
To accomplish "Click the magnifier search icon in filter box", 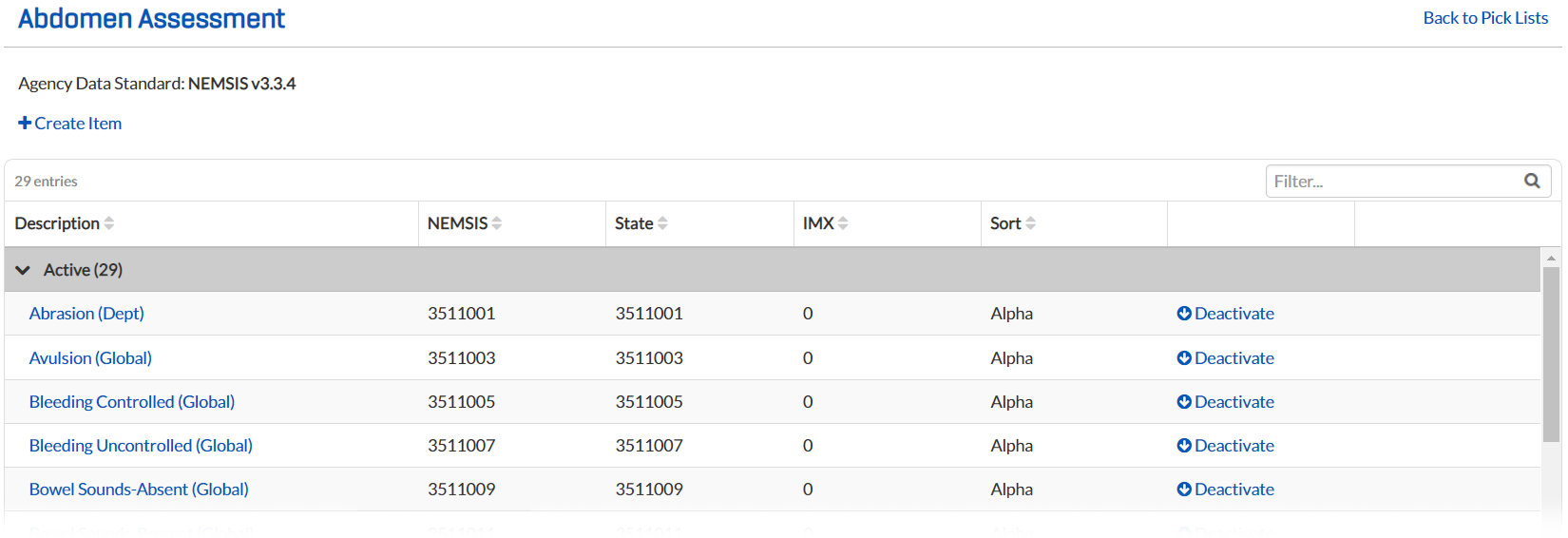I will coord(1531,181).
